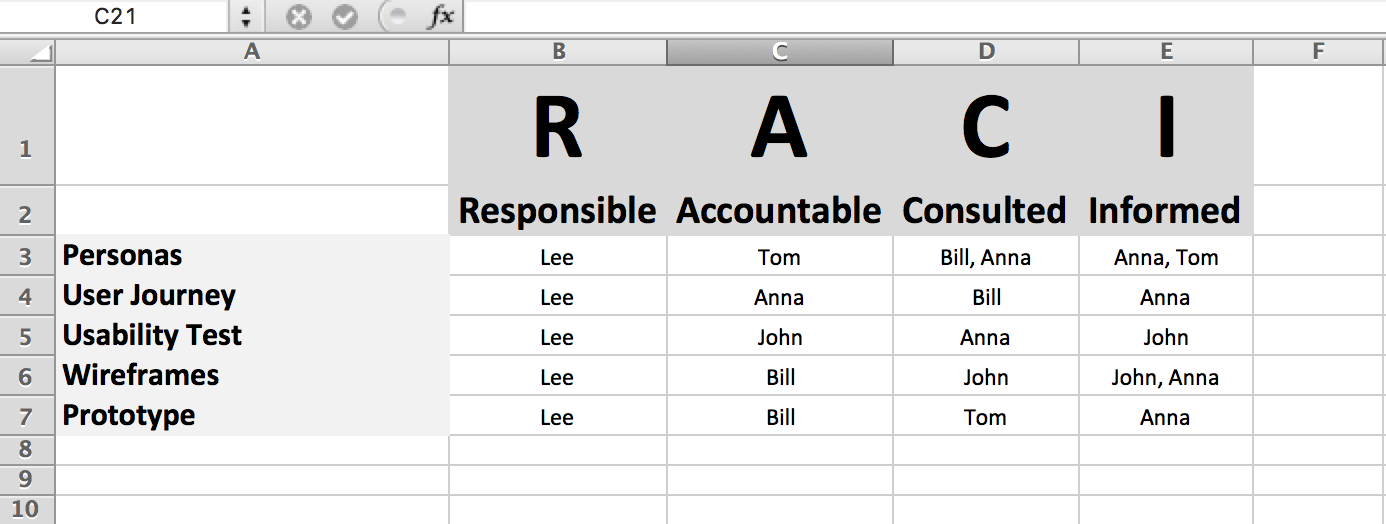Select the Usability Test cell
Screen dimensions: 1386x524
pos(252,336)
